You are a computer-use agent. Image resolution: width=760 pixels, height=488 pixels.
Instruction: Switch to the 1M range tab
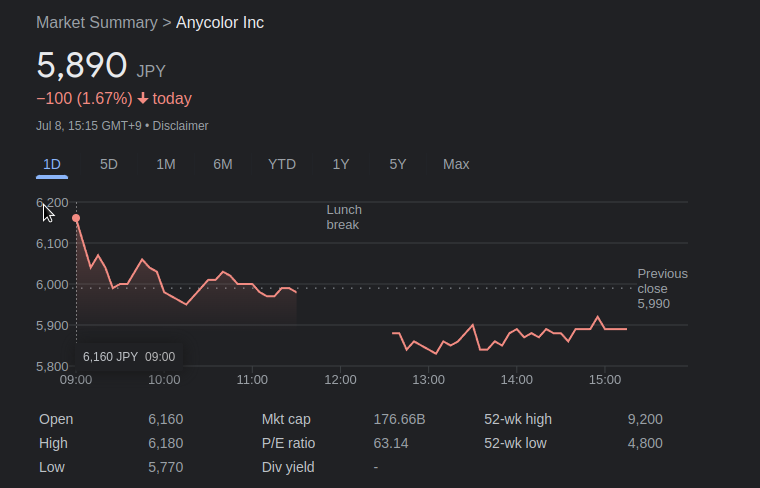click(x=166, y=164)
